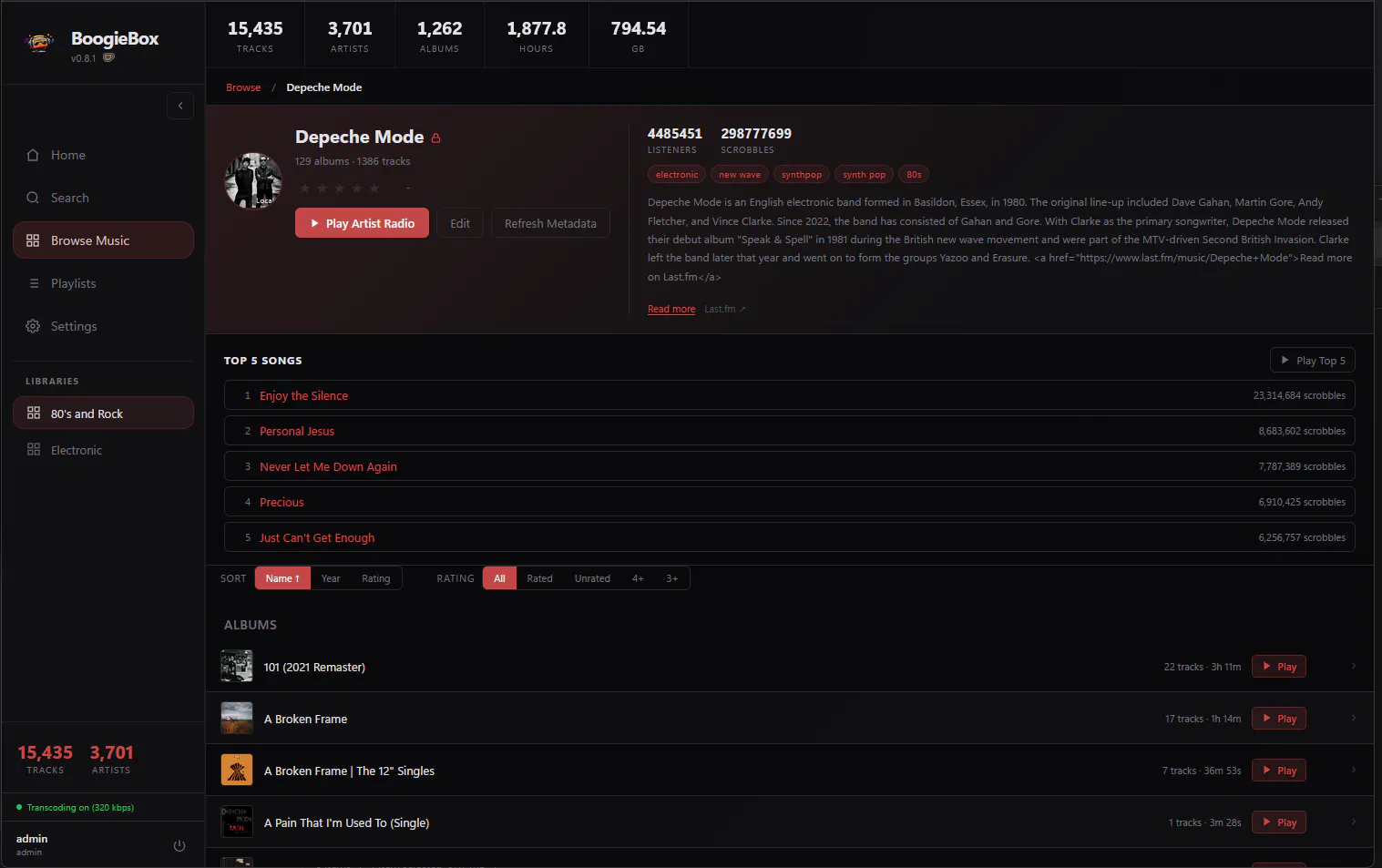Image resolution: width=1382 pixels, height=868 pixels.
Task: Click the synthpop genre tag
Action: (802, 175)
